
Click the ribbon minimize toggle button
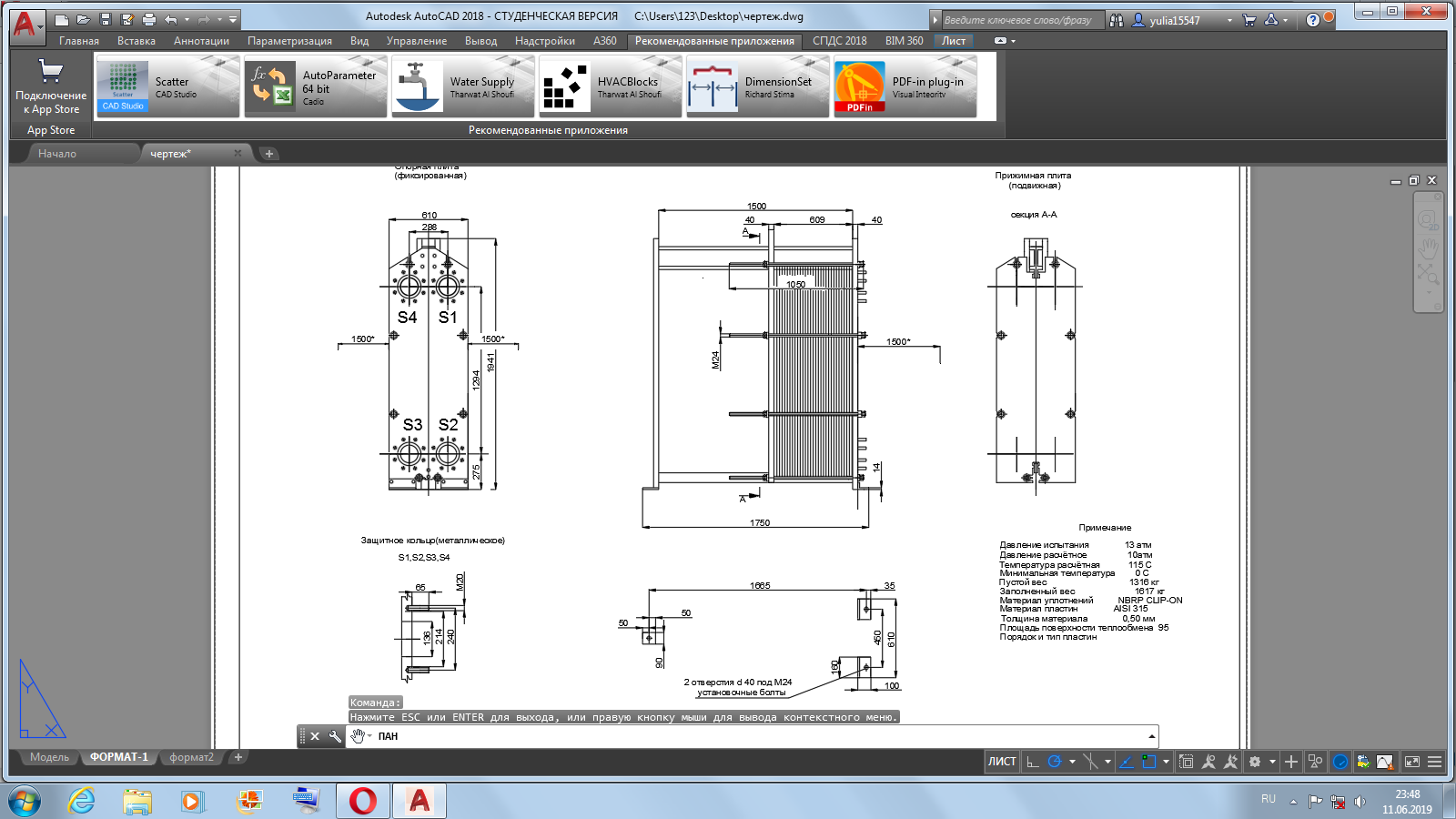click(1001, 41)
